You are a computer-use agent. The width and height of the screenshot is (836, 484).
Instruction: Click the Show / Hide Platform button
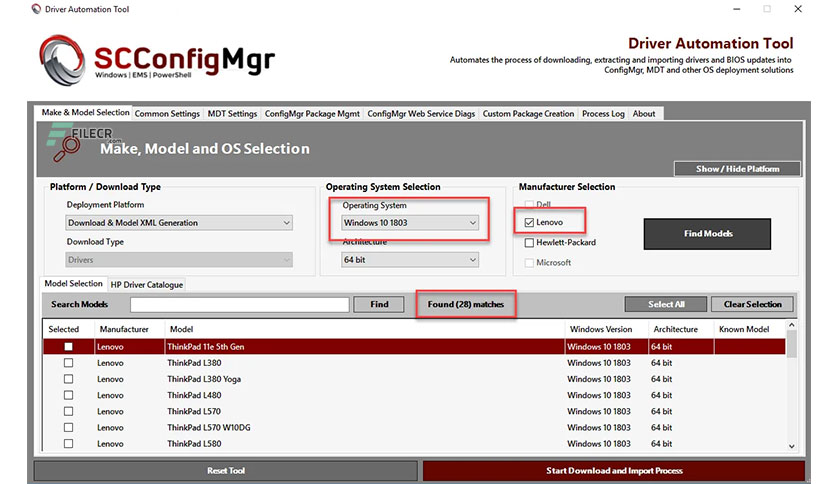pyautogui.click(x=737, y=168)
